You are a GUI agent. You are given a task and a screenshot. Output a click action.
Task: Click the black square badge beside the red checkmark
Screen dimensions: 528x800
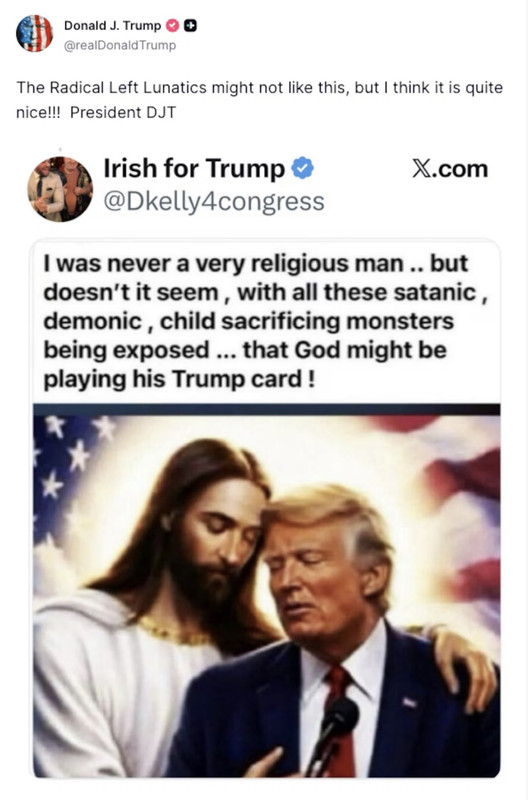click(190, 26)
